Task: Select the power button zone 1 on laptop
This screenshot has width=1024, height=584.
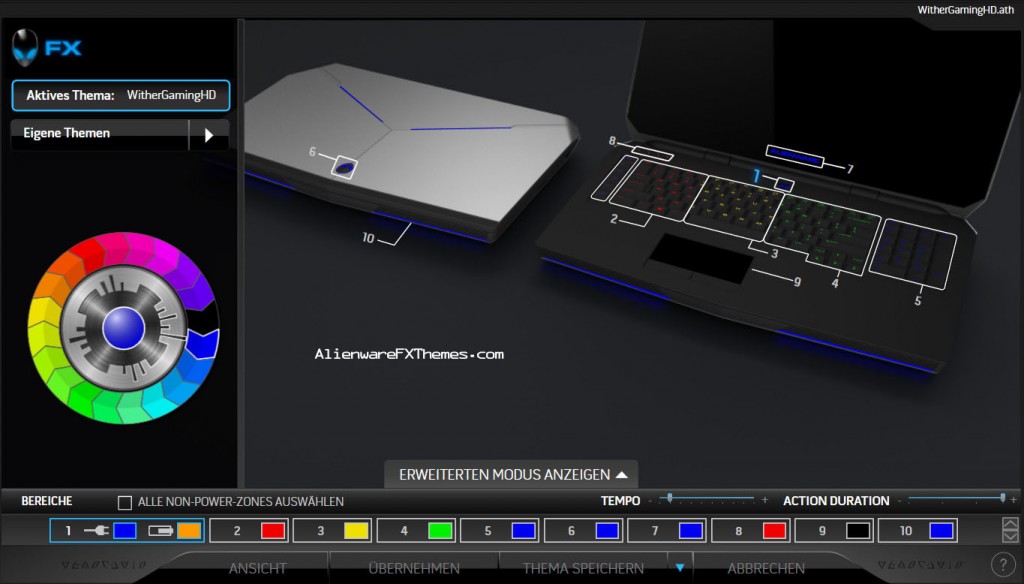Action: [x=784, y=185]
